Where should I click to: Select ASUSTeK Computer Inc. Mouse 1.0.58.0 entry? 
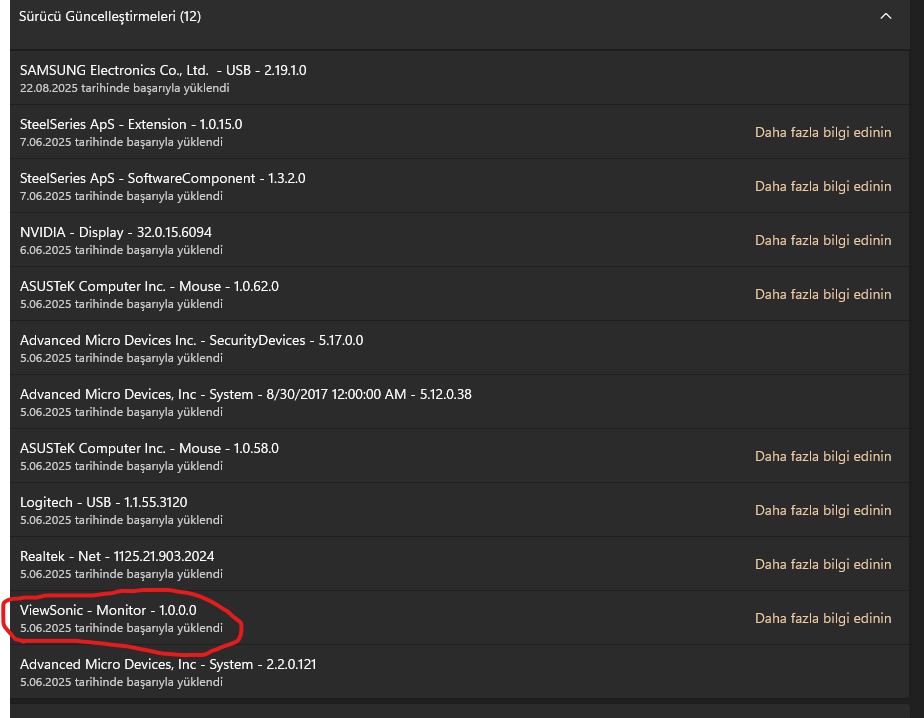point(460,456)
